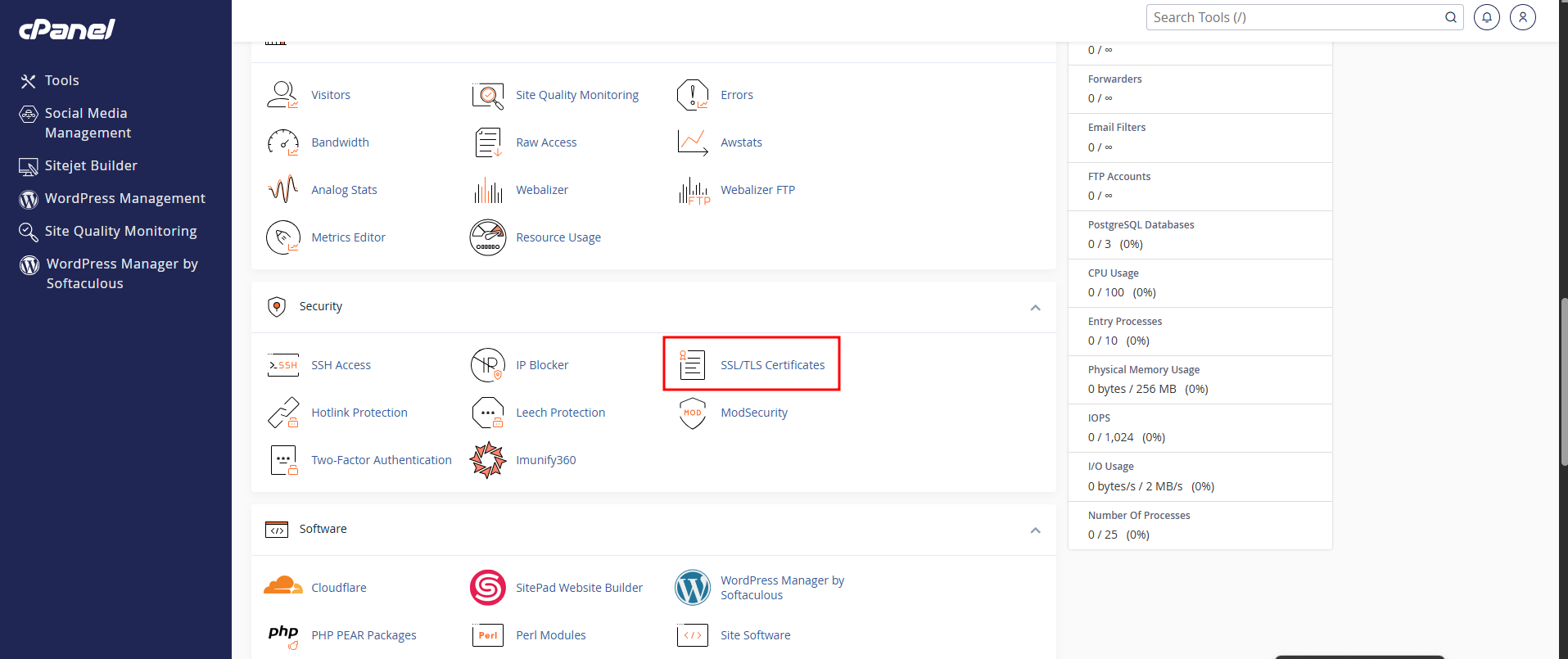Screen dimensions: 1568x659
Task: Click the Leech Protection icon
Action: pyautogui.click(x=488, y=413)
